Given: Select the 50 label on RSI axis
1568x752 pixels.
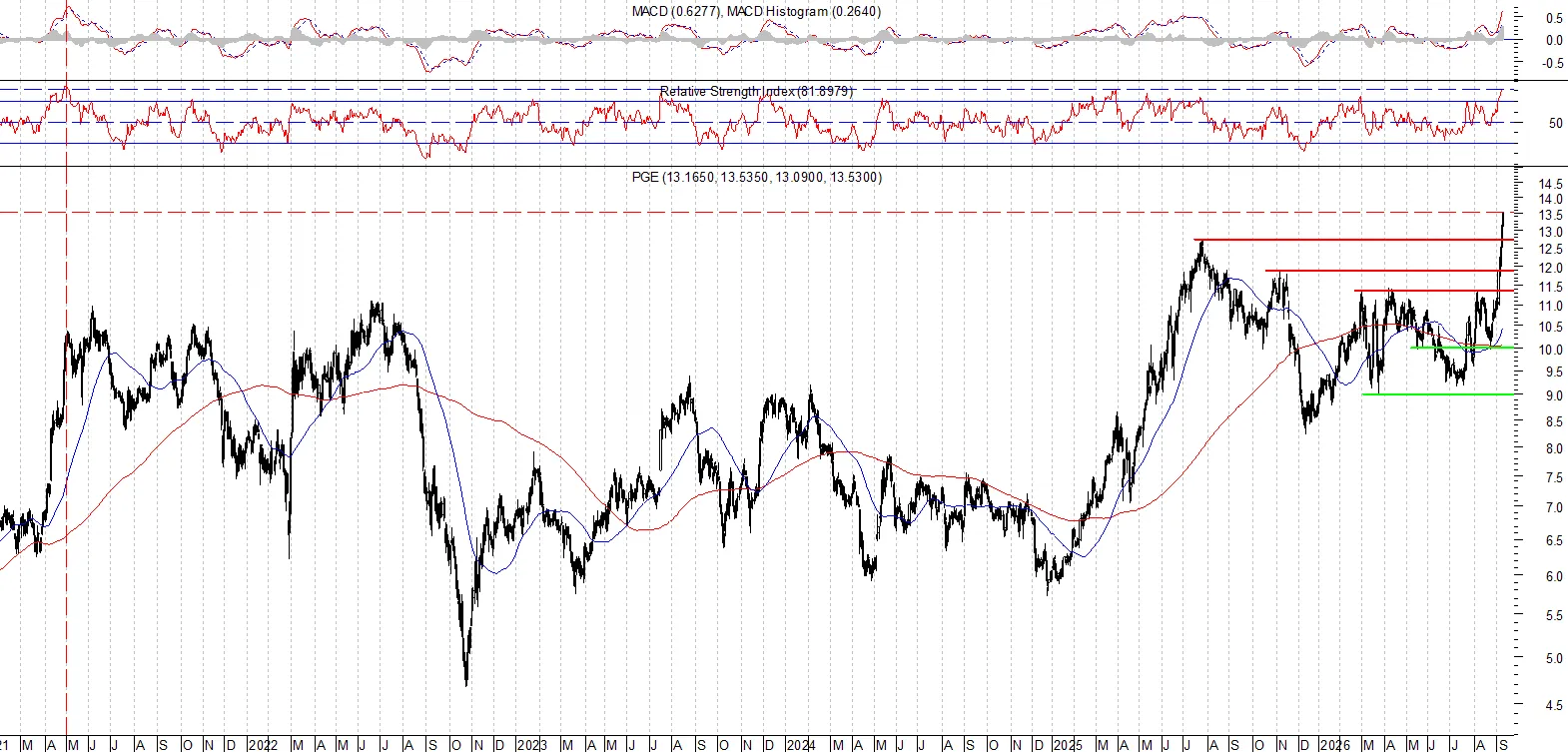Looking at the screenshot, I should [1556, 124].
